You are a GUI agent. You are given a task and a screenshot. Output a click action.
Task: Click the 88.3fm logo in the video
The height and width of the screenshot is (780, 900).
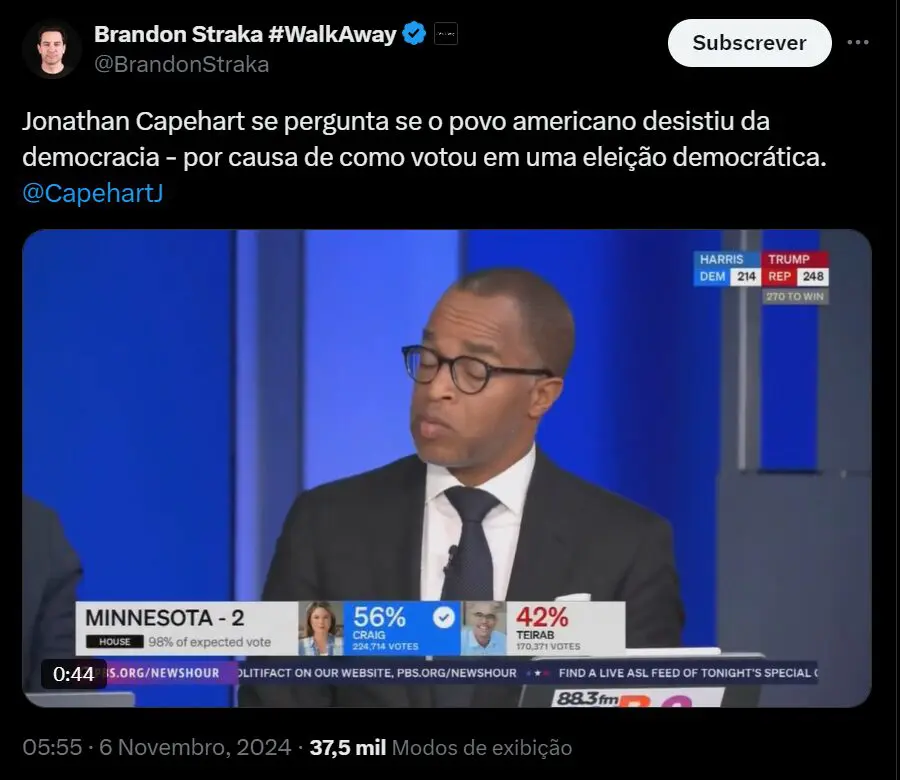tap(585, 698)
